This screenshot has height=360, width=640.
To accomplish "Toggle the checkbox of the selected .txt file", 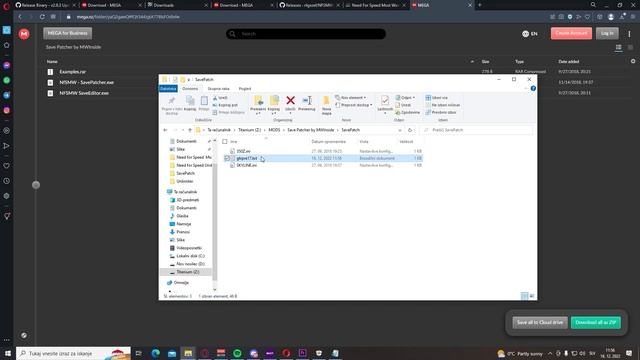I will tap(227, 158).
